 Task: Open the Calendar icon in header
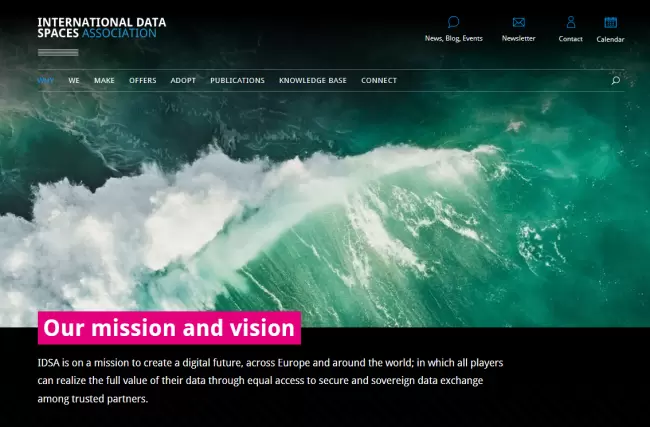(x=610, y=22)
